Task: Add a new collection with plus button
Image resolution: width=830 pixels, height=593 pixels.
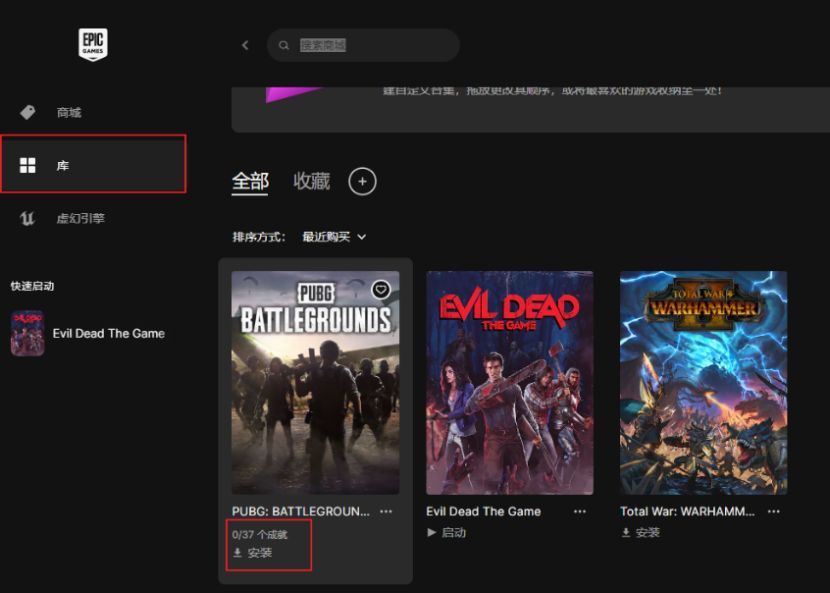Action: (x=363, y=182)
